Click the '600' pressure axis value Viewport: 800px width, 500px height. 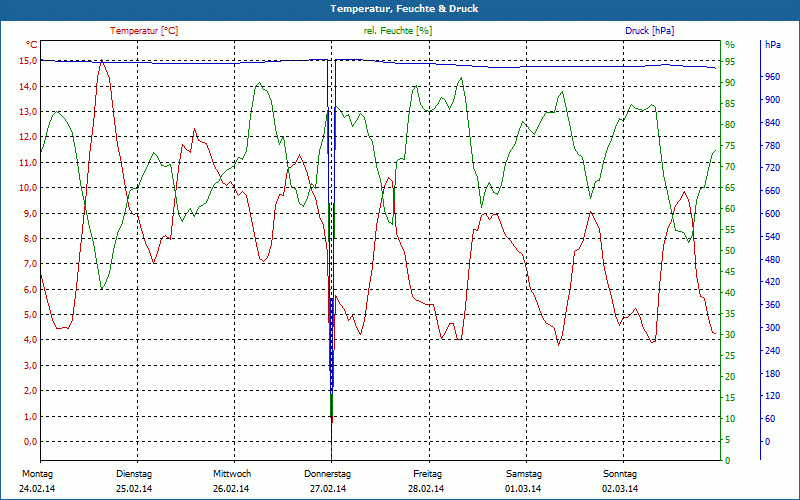click(773, 214)
